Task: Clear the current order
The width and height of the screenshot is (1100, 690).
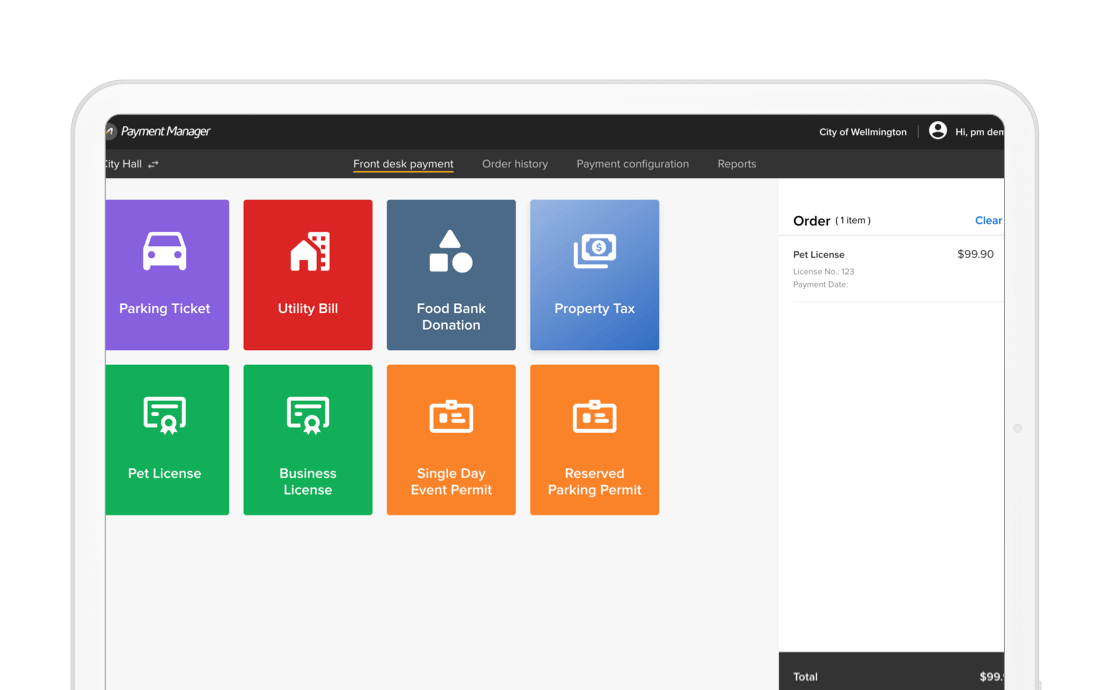Action: tap(988, 221)
